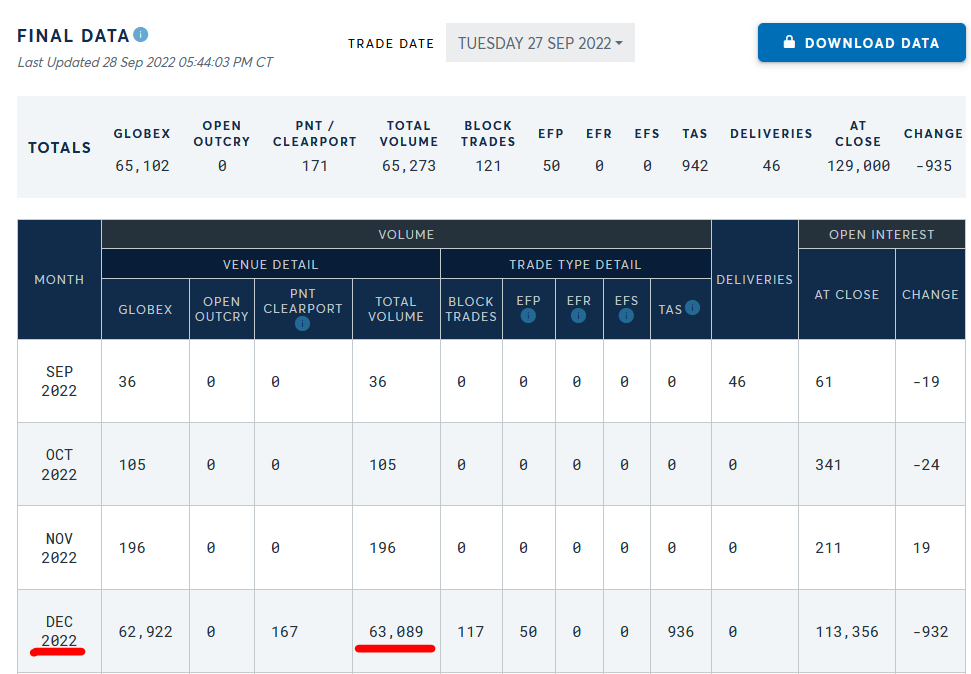Click the TAS info icon in table header
This screenshot has height=674, width=971.
click(692, 307)
